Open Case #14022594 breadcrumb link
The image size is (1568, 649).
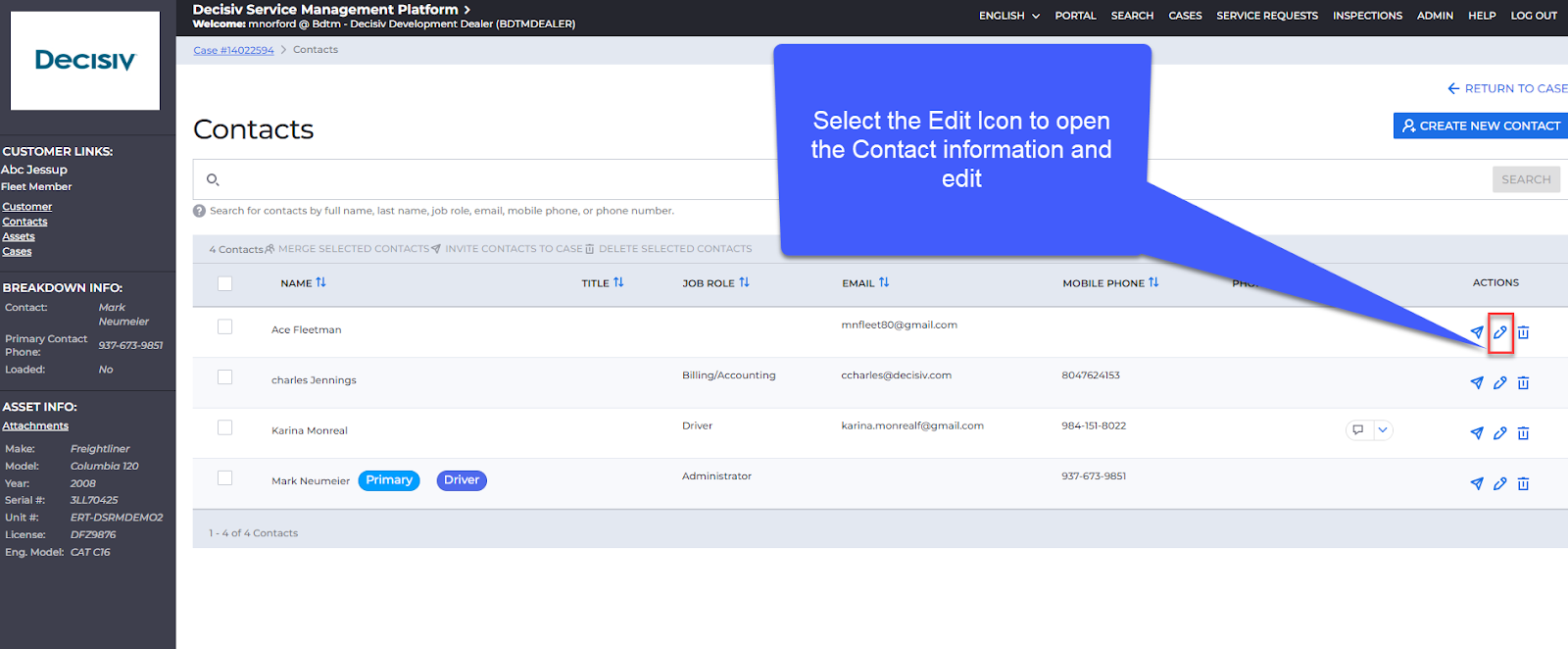233,50
